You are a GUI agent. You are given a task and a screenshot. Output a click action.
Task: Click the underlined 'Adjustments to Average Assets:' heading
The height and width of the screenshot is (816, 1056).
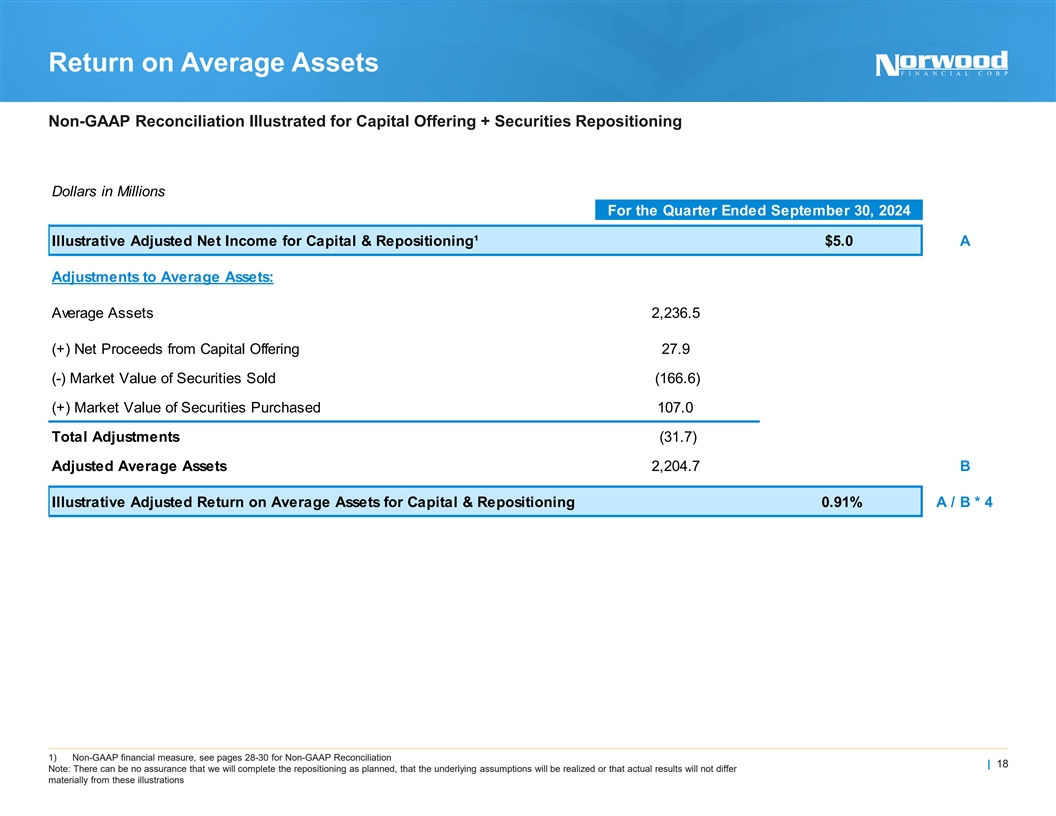click(162, 277)
